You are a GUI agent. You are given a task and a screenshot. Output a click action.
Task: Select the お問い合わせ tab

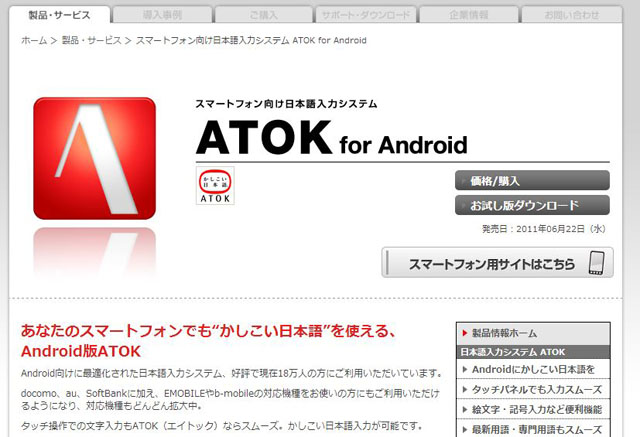(x=572, y=15)
